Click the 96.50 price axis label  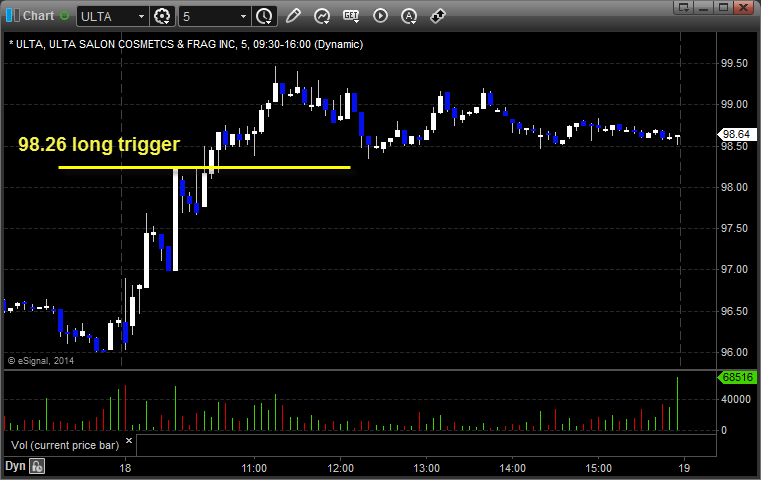click(x=734, y=311)
